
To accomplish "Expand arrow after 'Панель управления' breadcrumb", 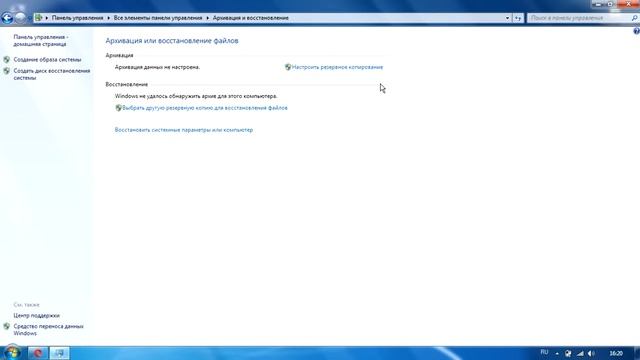I will 109,18.
